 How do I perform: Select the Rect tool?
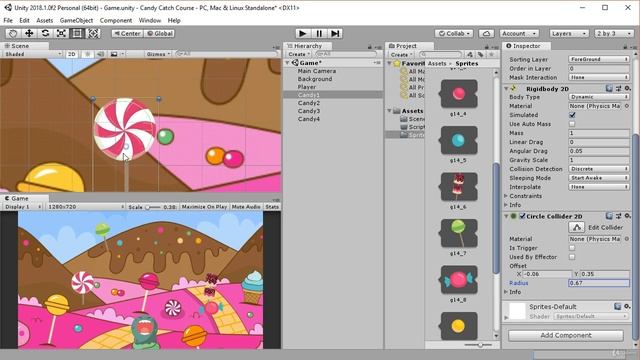(77, 33)
